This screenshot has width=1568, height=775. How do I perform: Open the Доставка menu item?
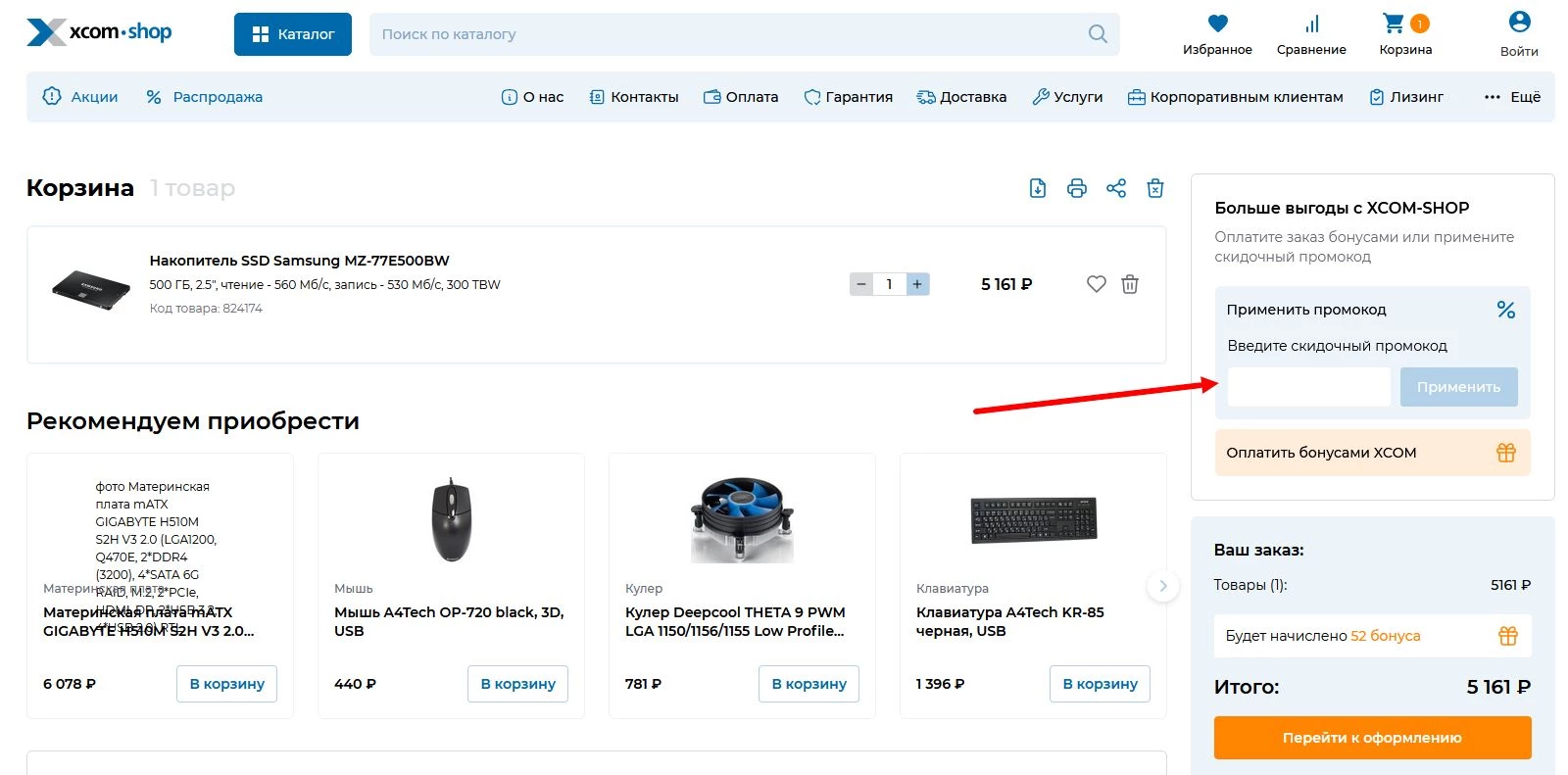pos(961,97)
